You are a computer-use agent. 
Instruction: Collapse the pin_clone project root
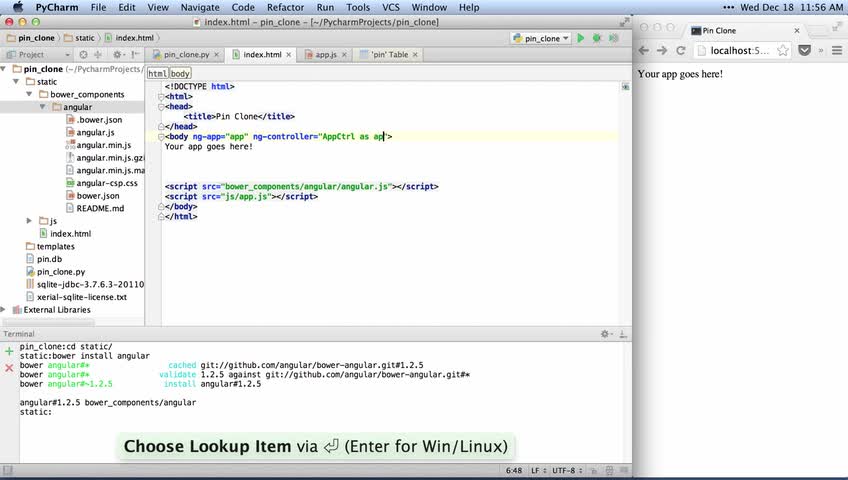click(4, 69)
